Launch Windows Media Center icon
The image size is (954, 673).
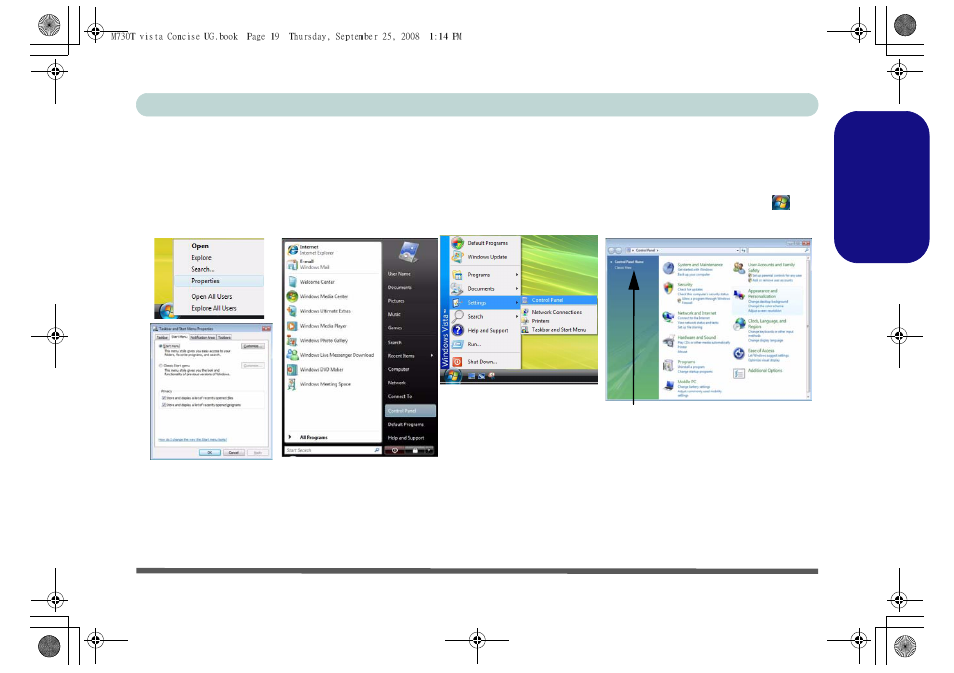[x=293, y=296]
